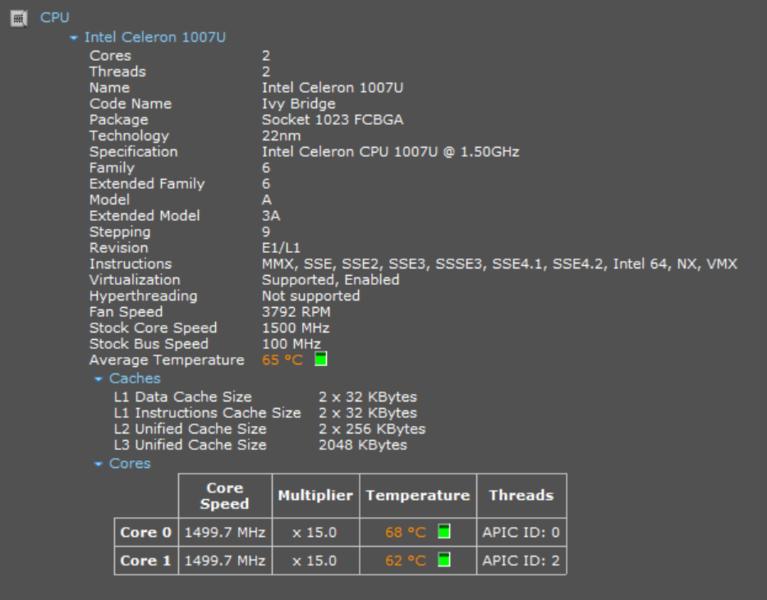The image size is (767, 600).
Task: Select the Average Temperature value 65 °C
Action: (x=282, y=360)
